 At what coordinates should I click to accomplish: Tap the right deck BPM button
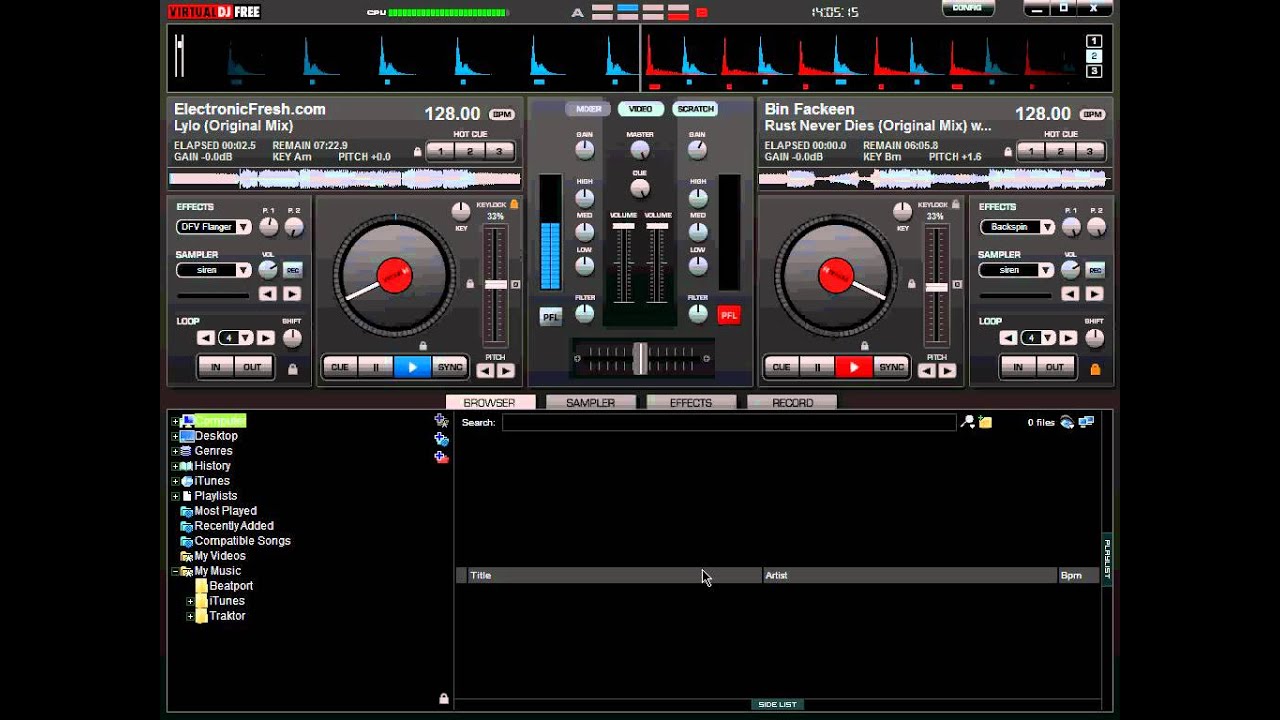point(1093,114)
